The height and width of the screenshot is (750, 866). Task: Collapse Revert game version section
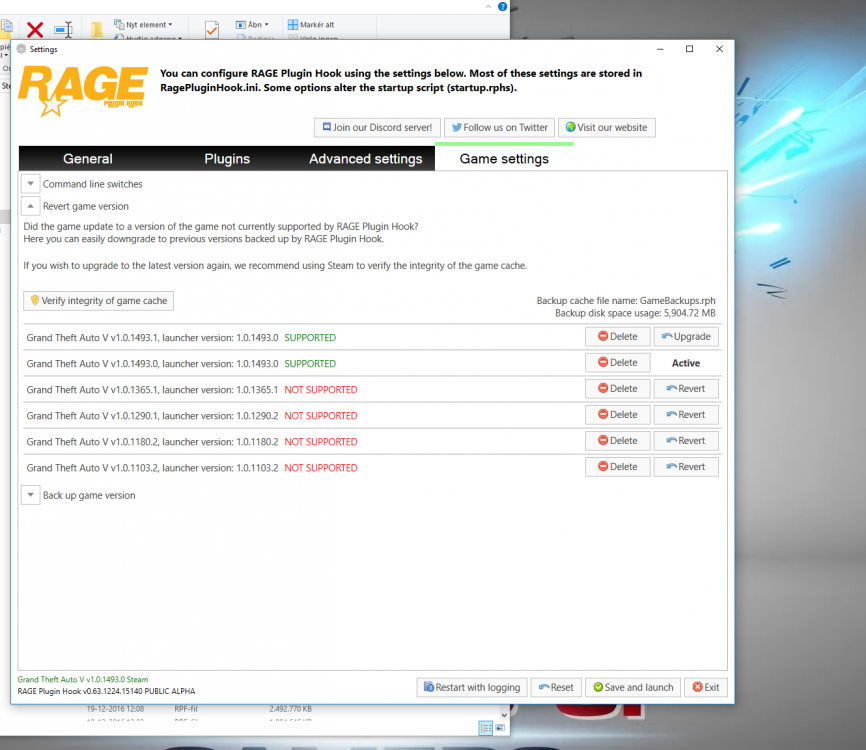(31, 206)
